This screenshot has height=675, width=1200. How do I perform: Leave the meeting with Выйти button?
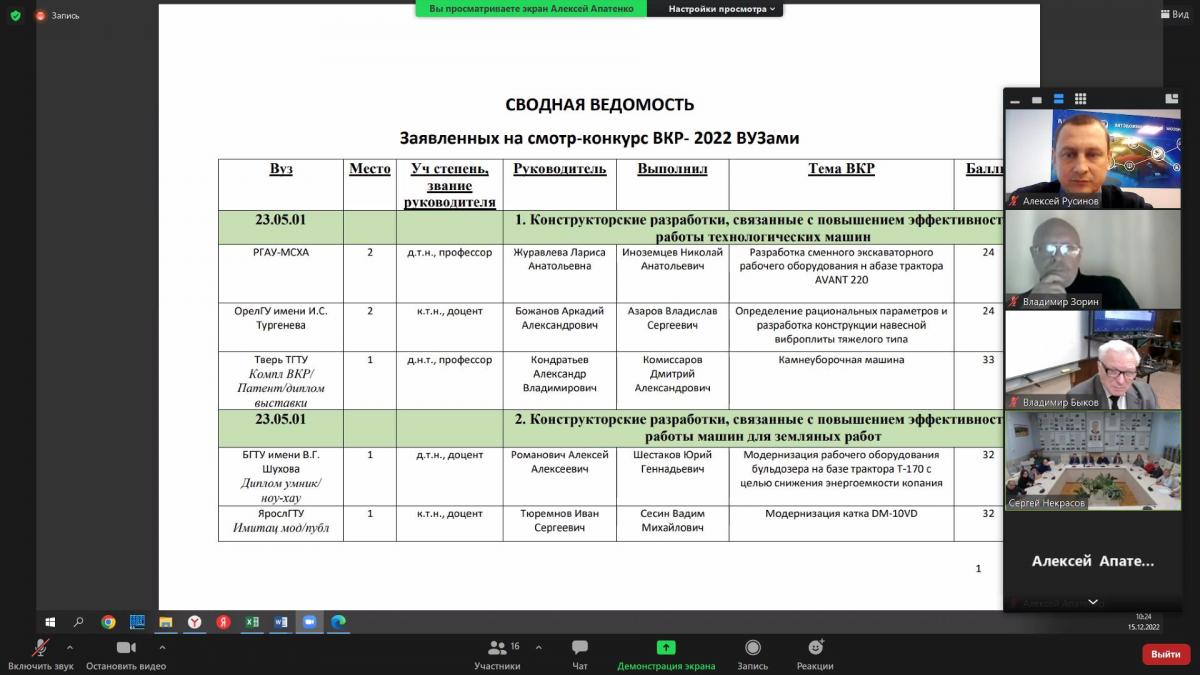[1166, 654]
